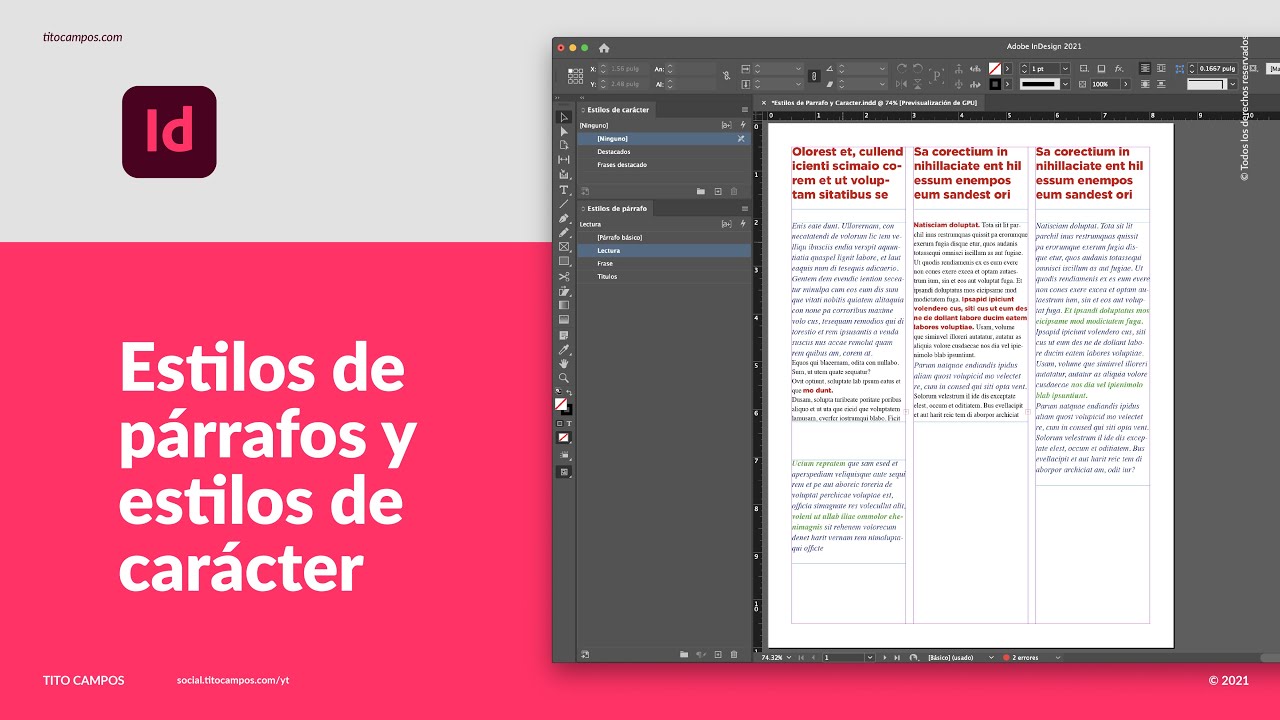Select the Estilos de párrafo panel tab

[x=617, y=209]
